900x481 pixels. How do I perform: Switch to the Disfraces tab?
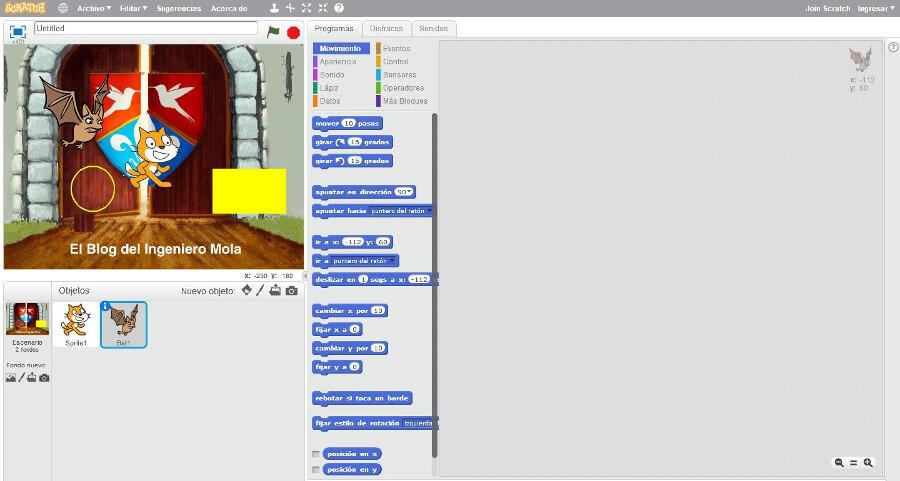pyautogui.click(x=386, y=29)
